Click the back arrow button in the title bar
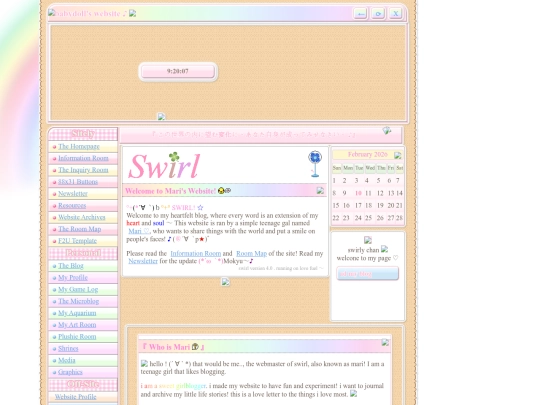The image size is (540, 405). tap(361, 14)
